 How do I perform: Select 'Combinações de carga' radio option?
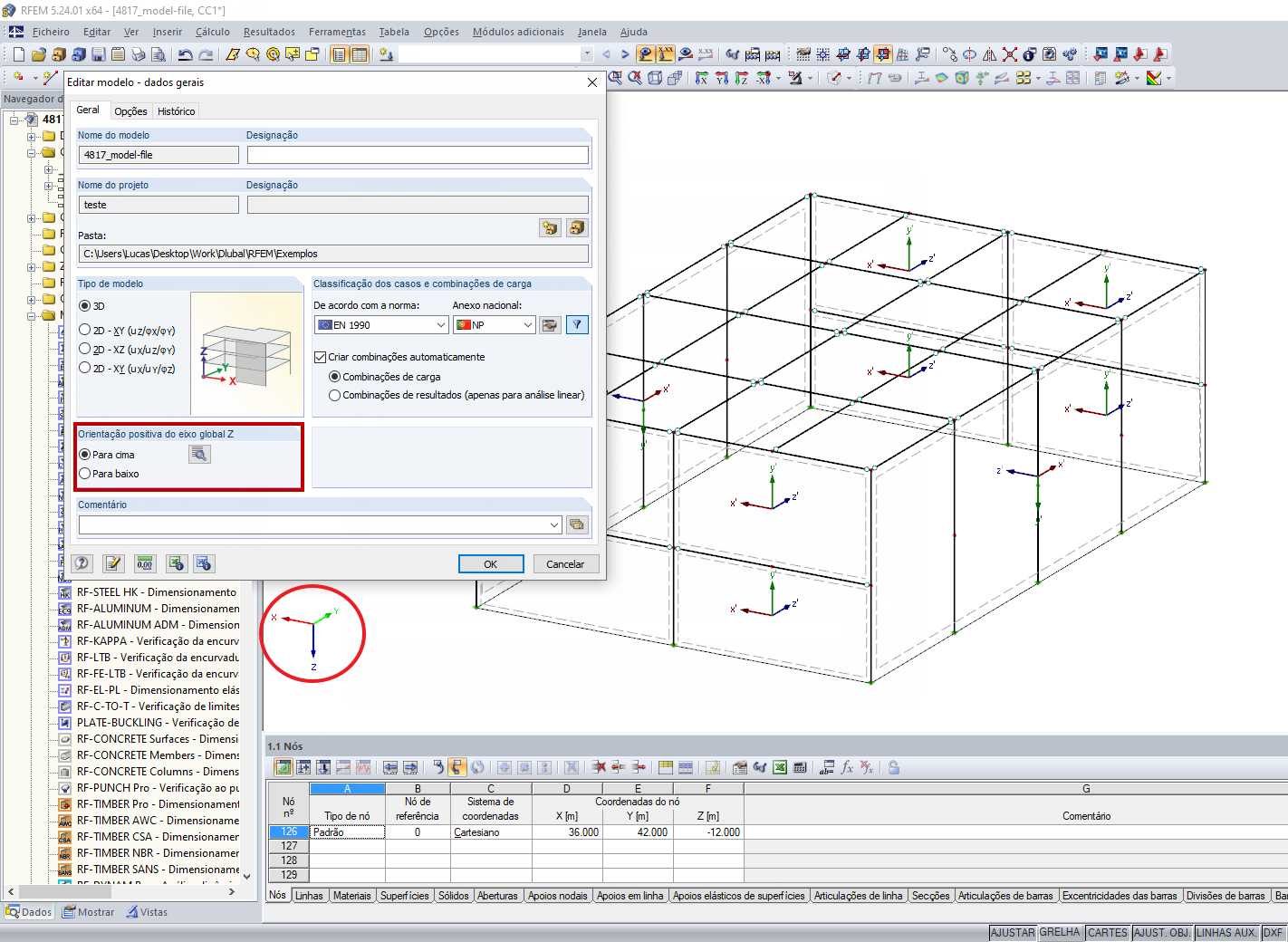(335, 377)
